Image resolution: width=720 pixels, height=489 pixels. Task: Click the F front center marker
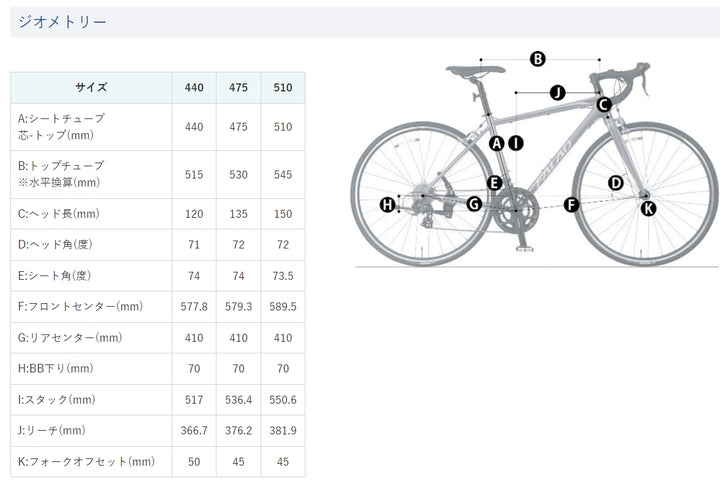(x=571, y=205)
